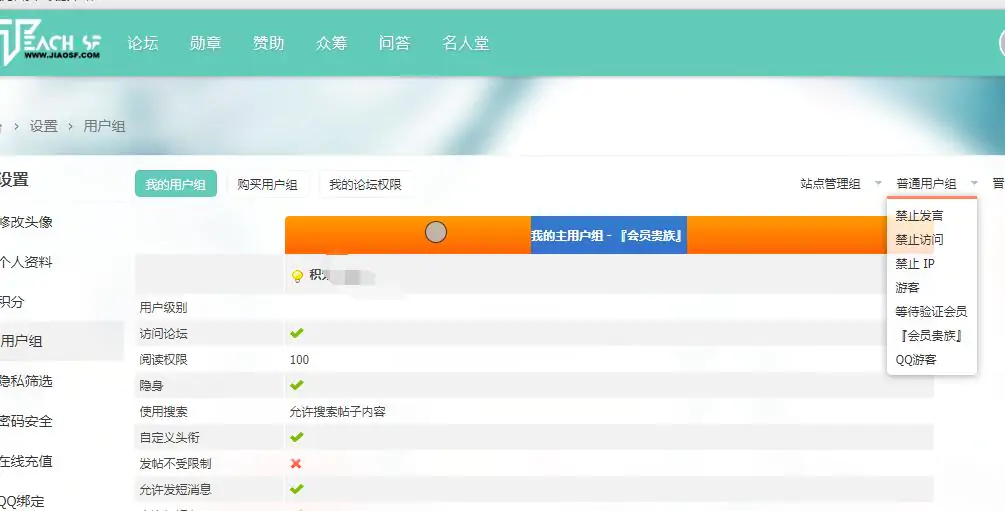The image size is (1005, 511).
Task: Click the 访问论坛 row label
Action: [x=163, y=333]
